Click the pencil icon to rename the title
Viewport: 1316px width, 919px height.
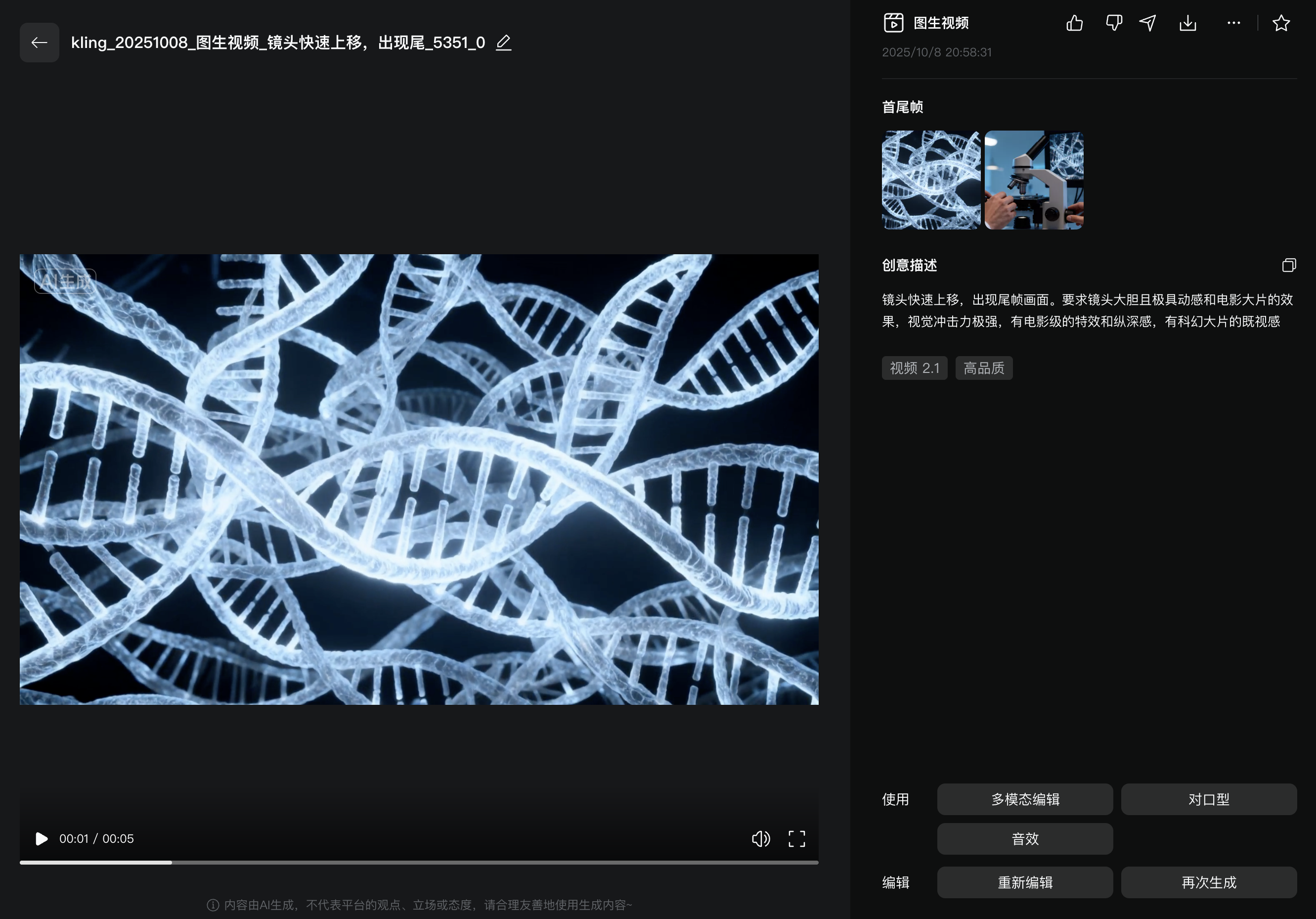tap(503, 43)
